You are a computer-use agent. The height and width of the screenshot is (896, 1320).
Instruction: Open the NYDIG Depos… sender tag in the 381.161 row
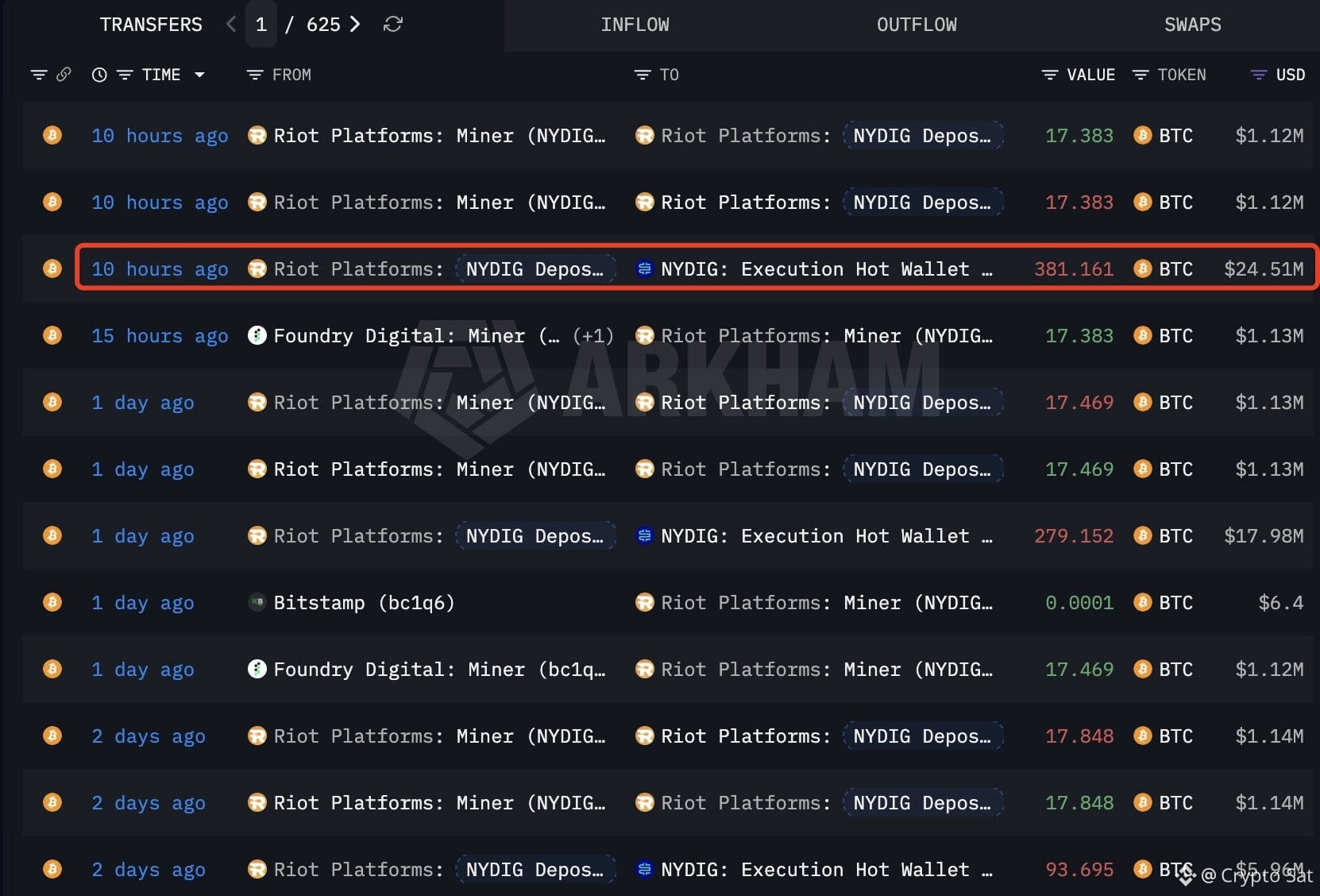[x=535, y=269]
